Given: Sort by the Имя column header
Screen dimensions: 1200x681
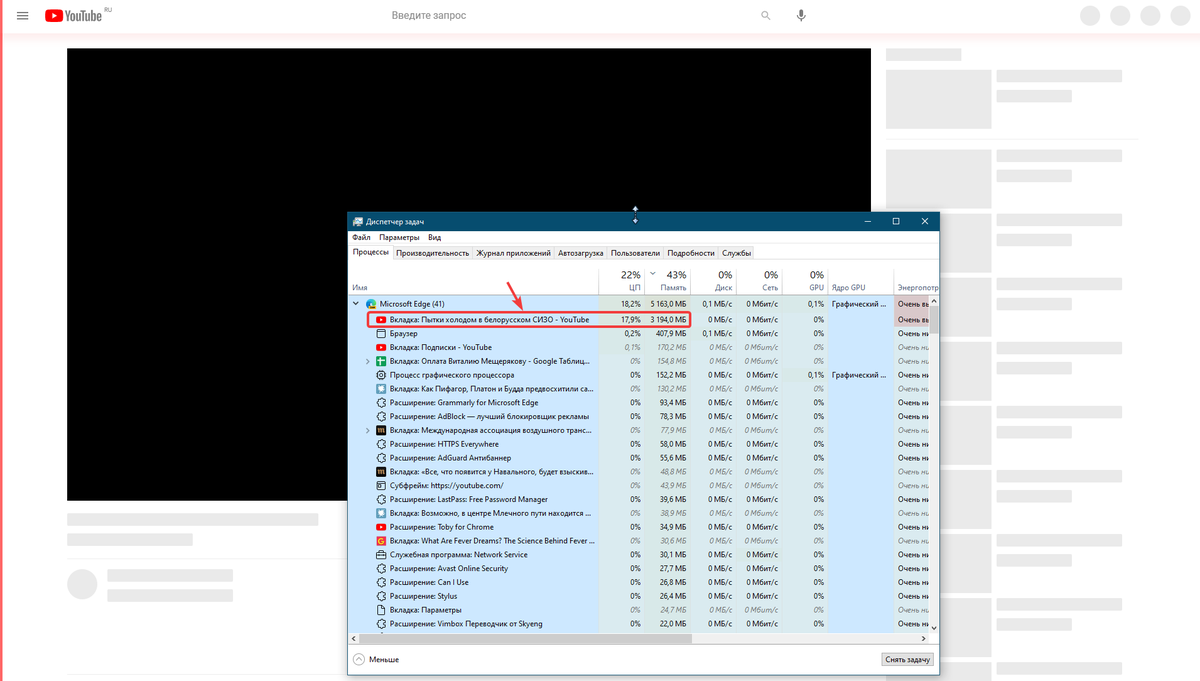Looking at the screenshot, I should tap(474, 280).
